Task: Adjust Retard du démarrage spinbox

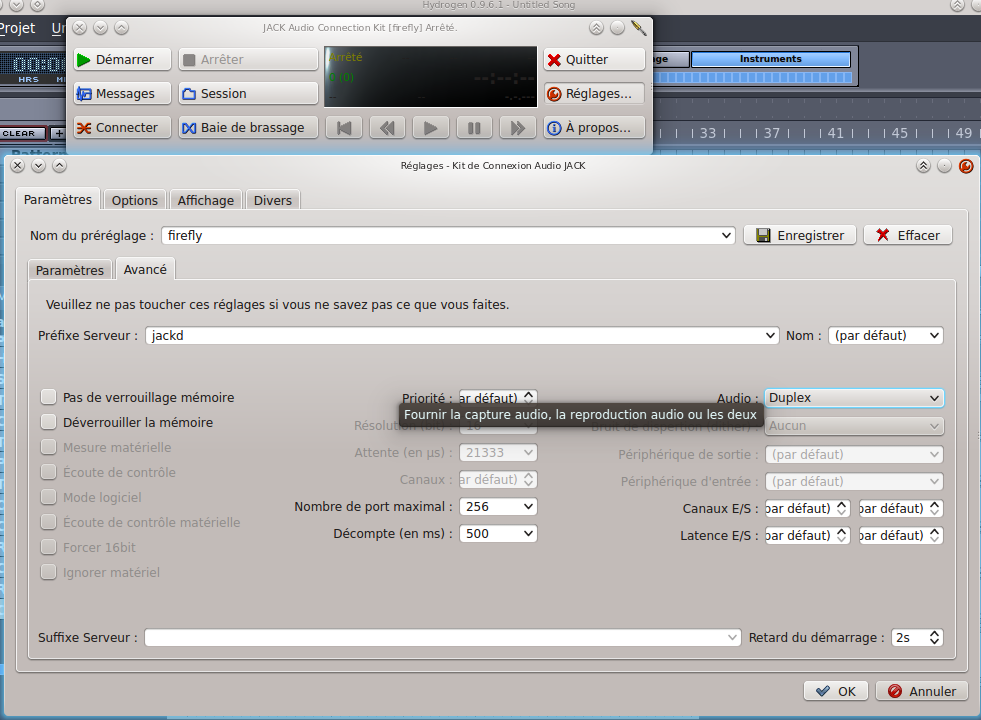Action: [917, 637]
